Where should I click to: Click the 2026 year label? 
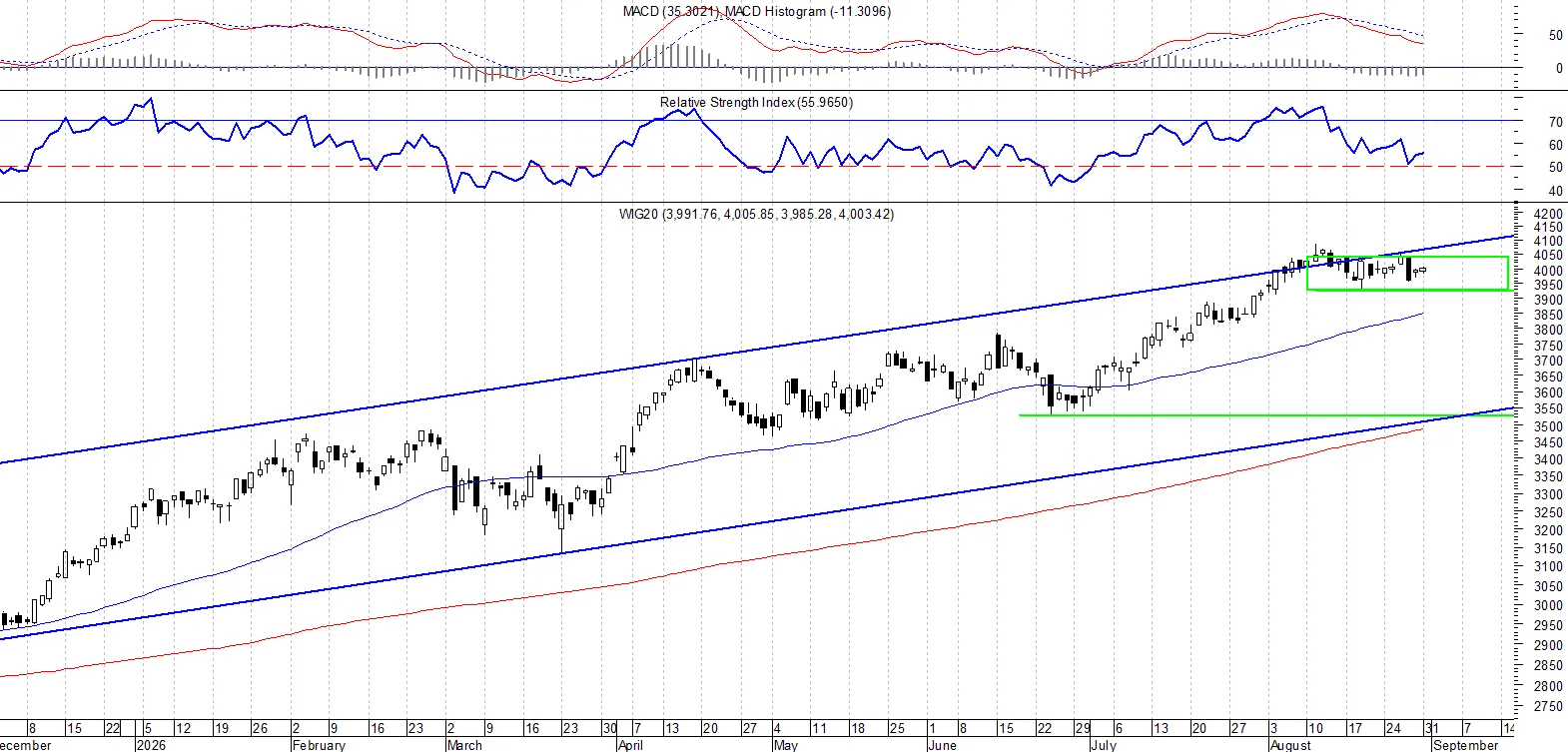point(151,745)
